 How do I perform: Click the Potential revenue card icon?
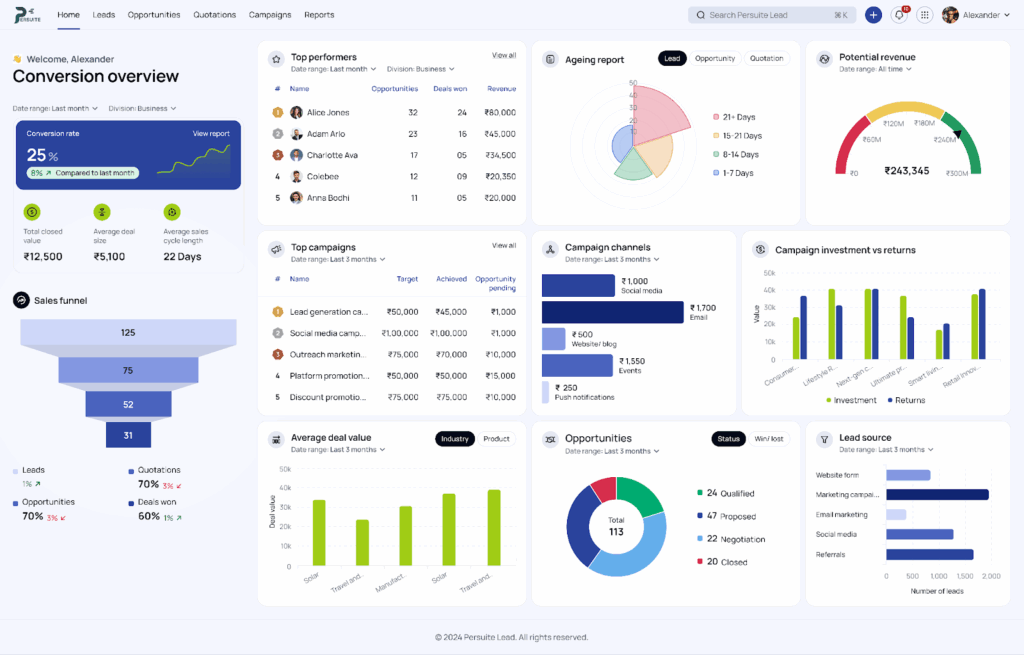pyautogui.click(x=824, y=59)
